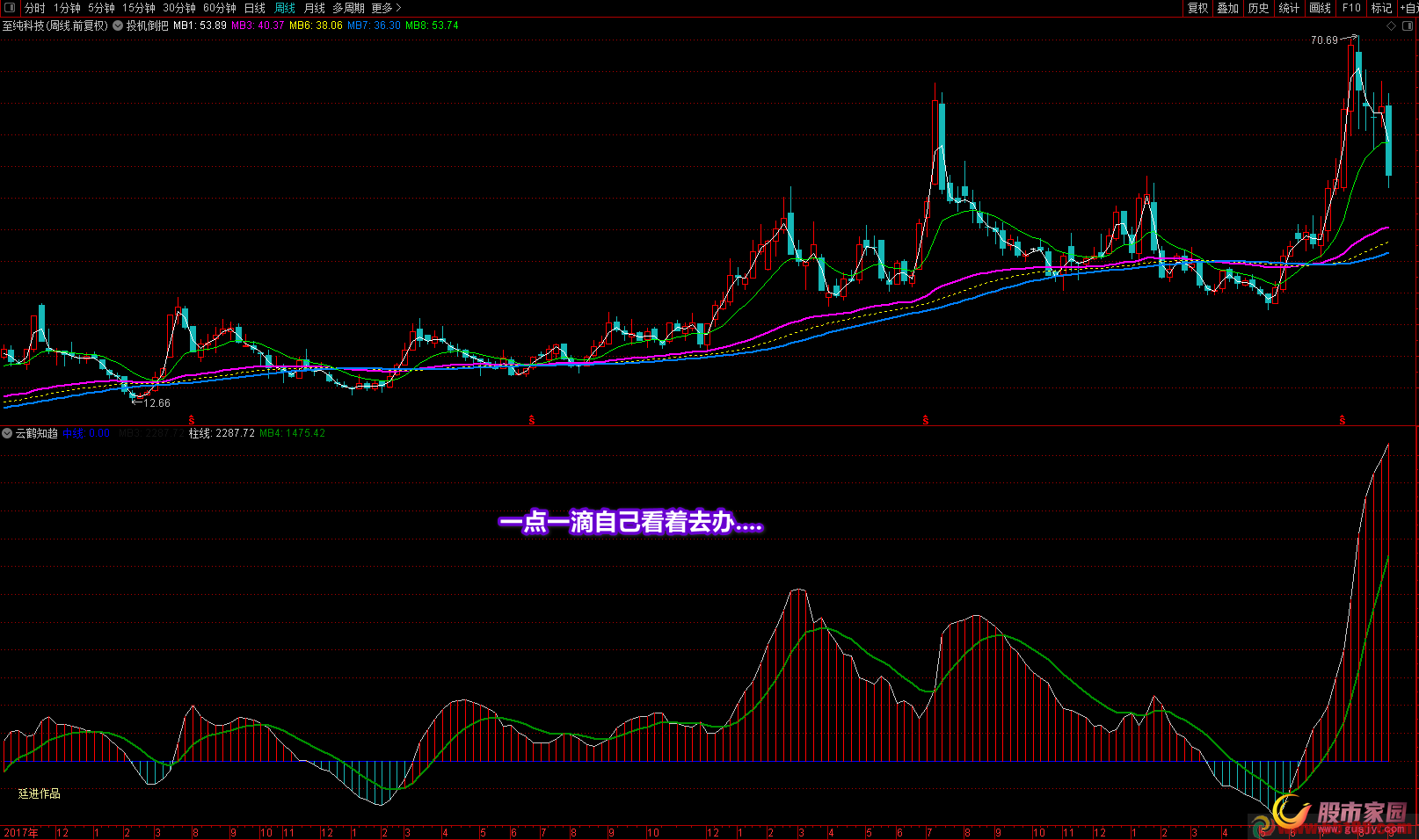1419x840 pixels.
Task: Click the diamond icon at chart top right
Action: tap(1391, 26)
